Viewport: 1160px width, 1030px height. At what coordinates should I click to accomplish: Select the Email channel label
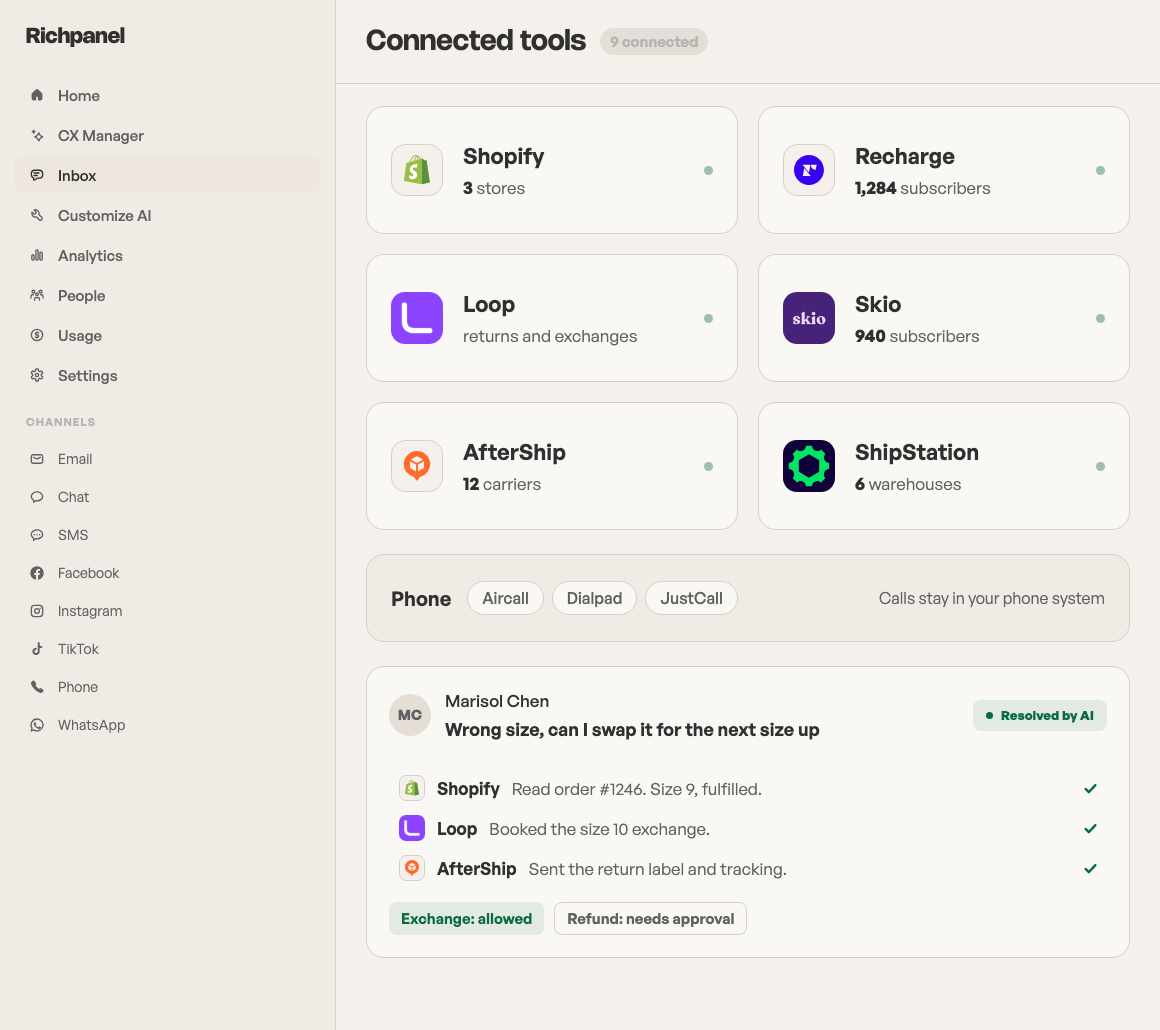pos(75,459)
